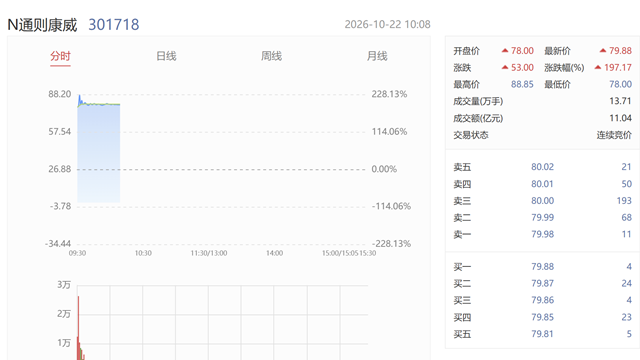Click the 卖三 price 80.00
The image size is (640, 360).
[542, 200]
